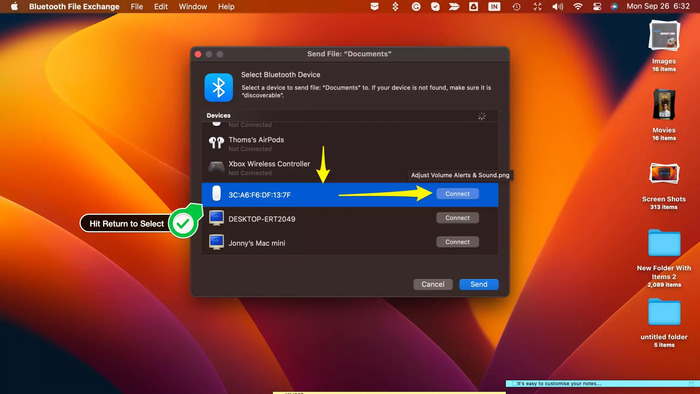Click the tray-shaped icon in menu bar
The image size is (700, 394).
coord(375,7)
